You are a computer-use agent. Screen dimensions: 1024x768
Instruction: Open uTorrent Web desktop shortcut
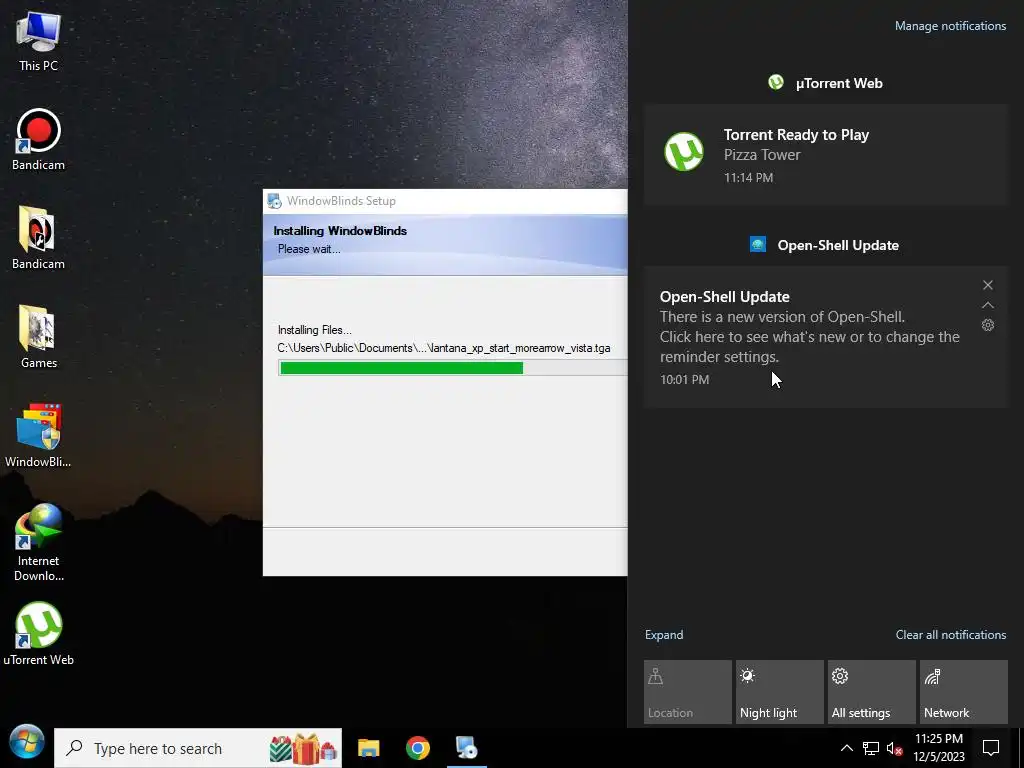tap(38, 633)
